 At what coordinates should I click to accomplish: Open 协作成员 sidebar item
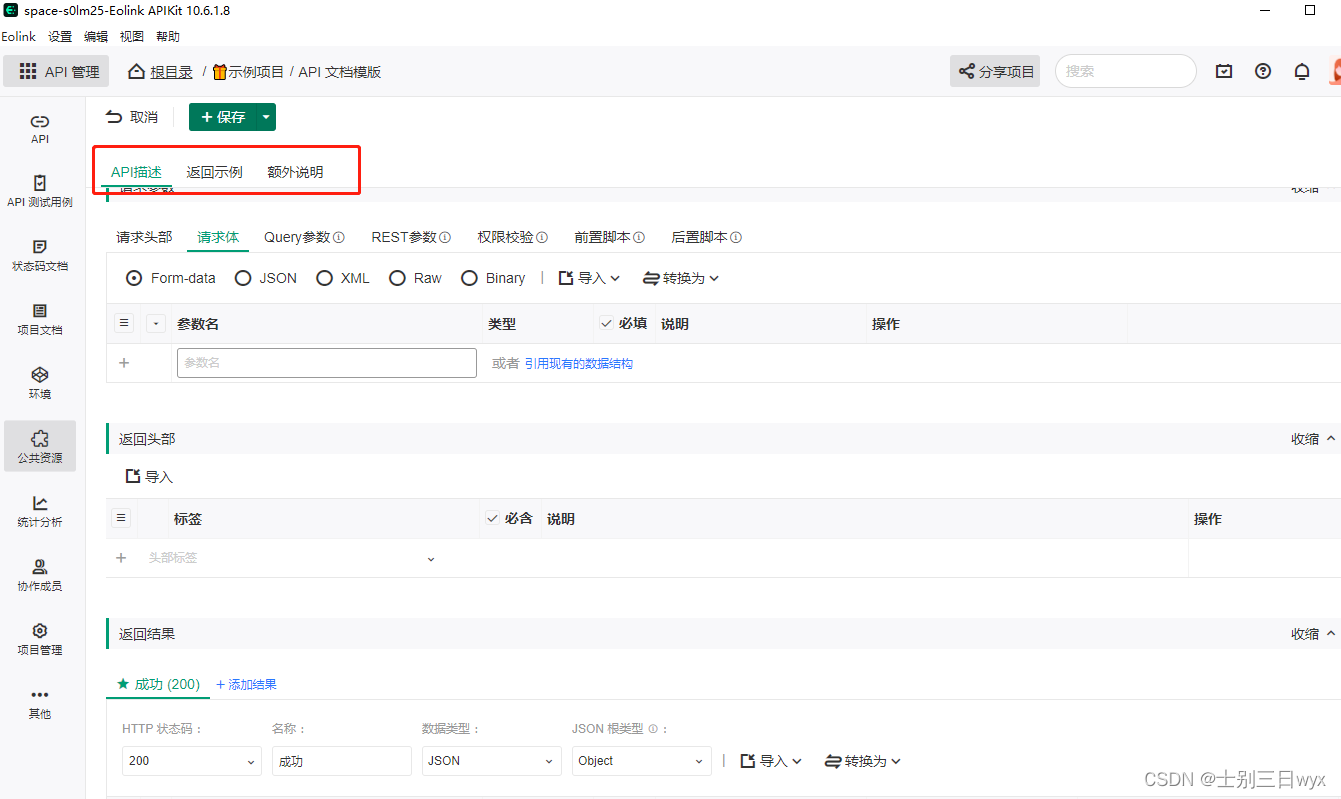click(x=40, y=575)
